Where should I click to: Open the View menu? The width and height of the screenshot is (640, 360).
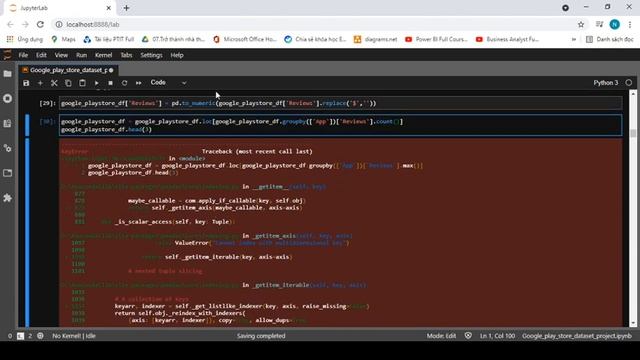[x=61, y=55]
